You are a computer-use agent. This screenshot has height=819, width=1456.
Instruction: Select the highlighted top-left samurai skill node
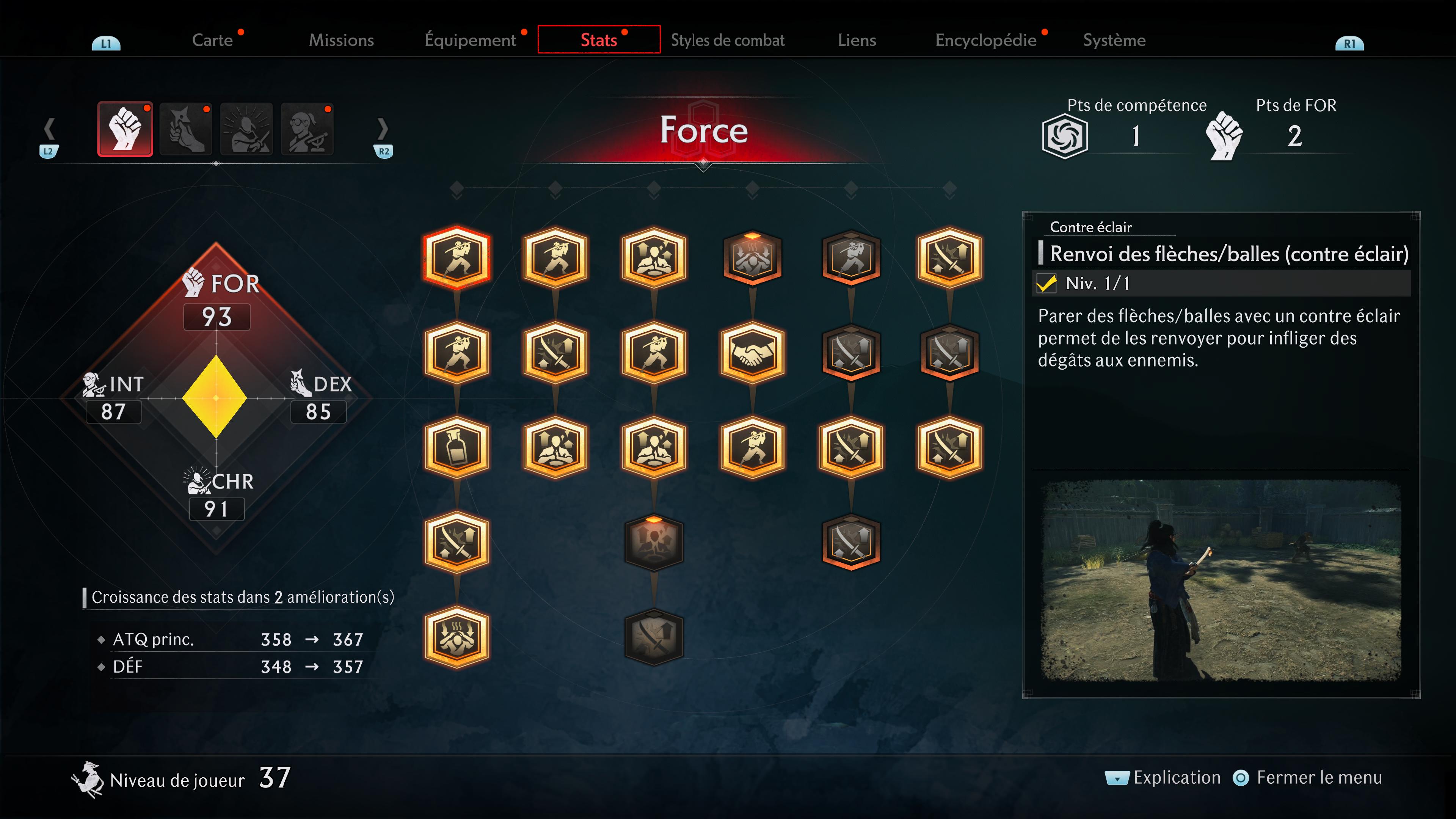point(457,258)
